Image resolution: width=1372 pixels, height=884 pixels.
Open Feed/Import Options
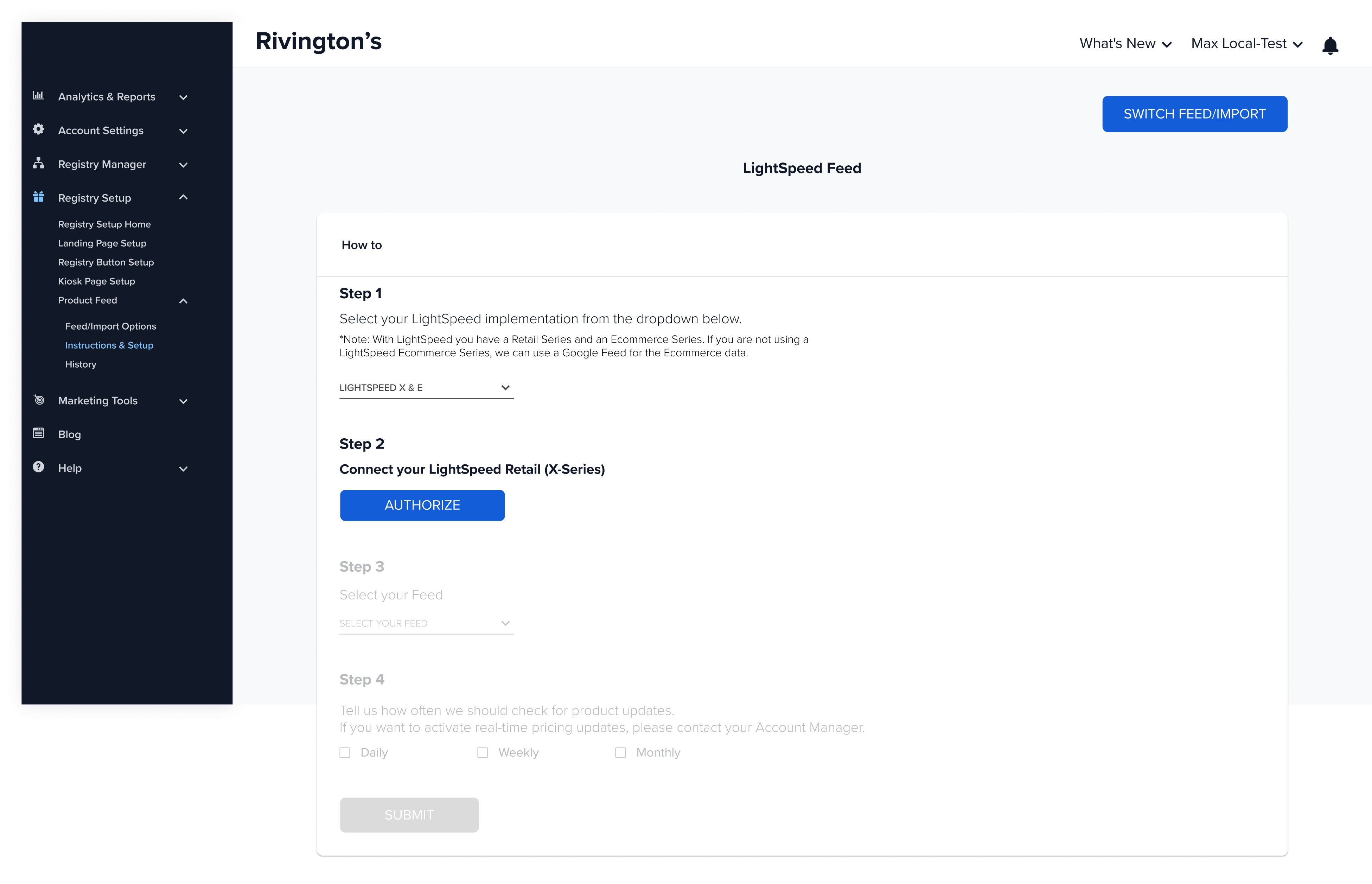[111, 326]
